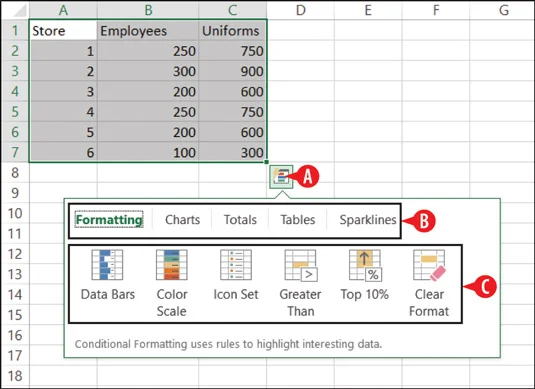
Task: Click Store cell containing 2
Action: [63, 71]
